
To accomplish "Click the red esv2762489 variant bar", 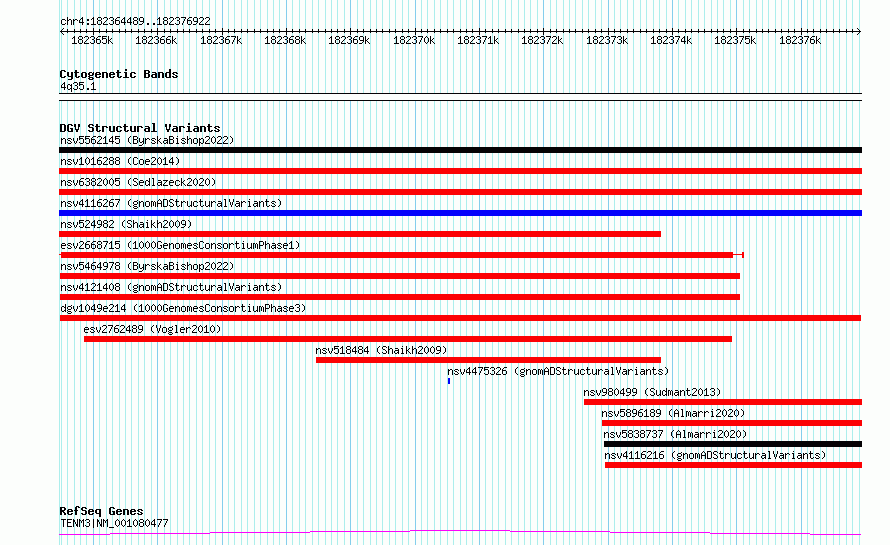I will [x=408, y=339].
